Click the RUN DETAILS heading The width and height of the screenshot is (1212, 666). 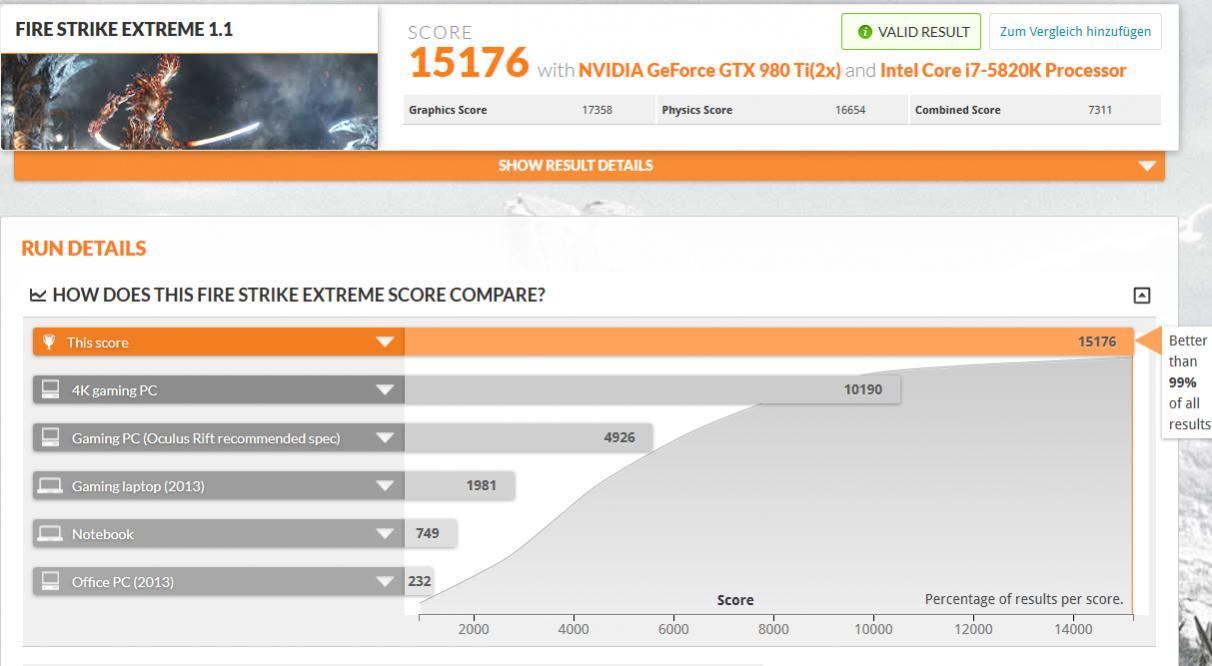(83, 248)
